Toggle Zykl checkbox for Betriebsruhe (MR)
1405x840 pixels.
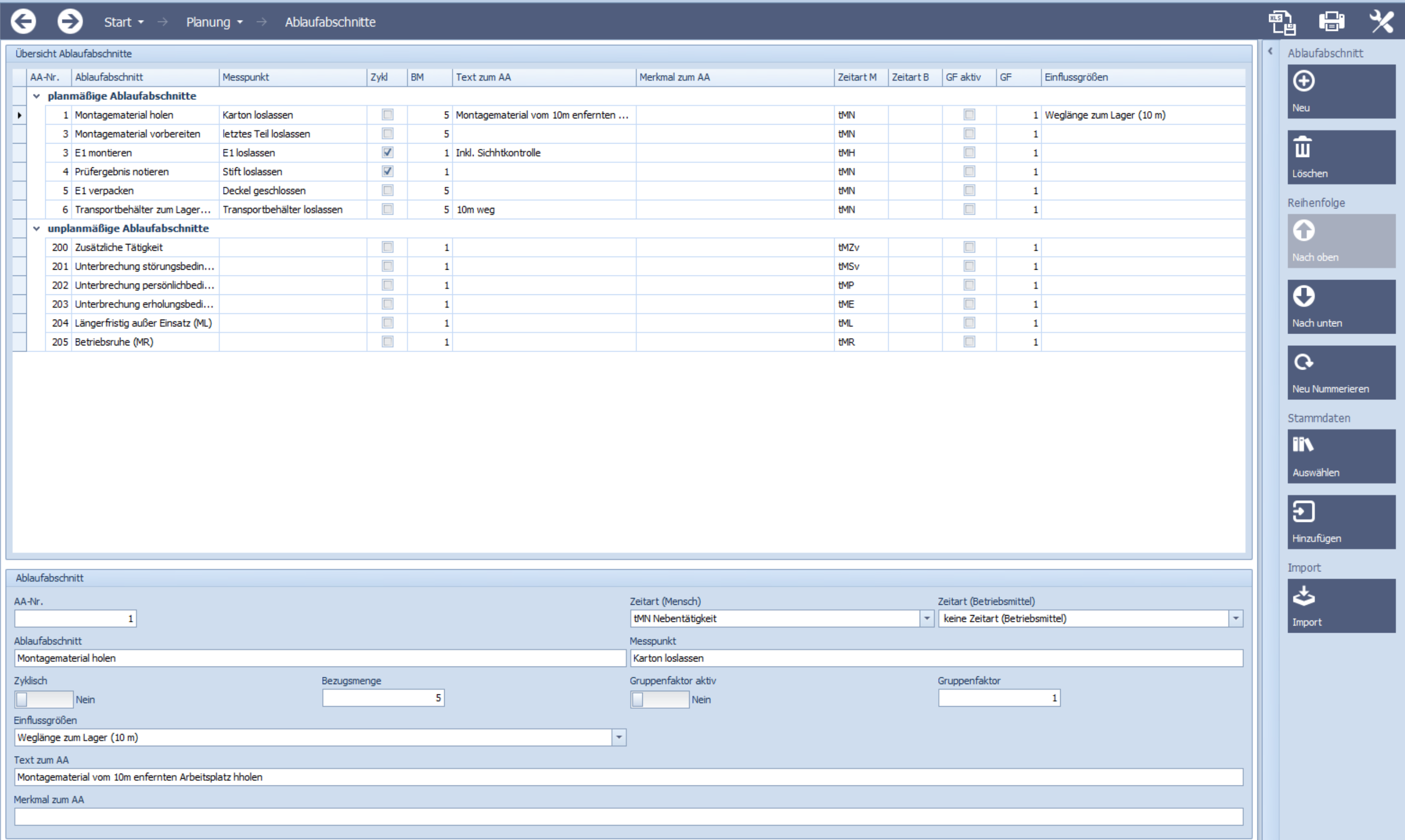[x=388, y=342]
